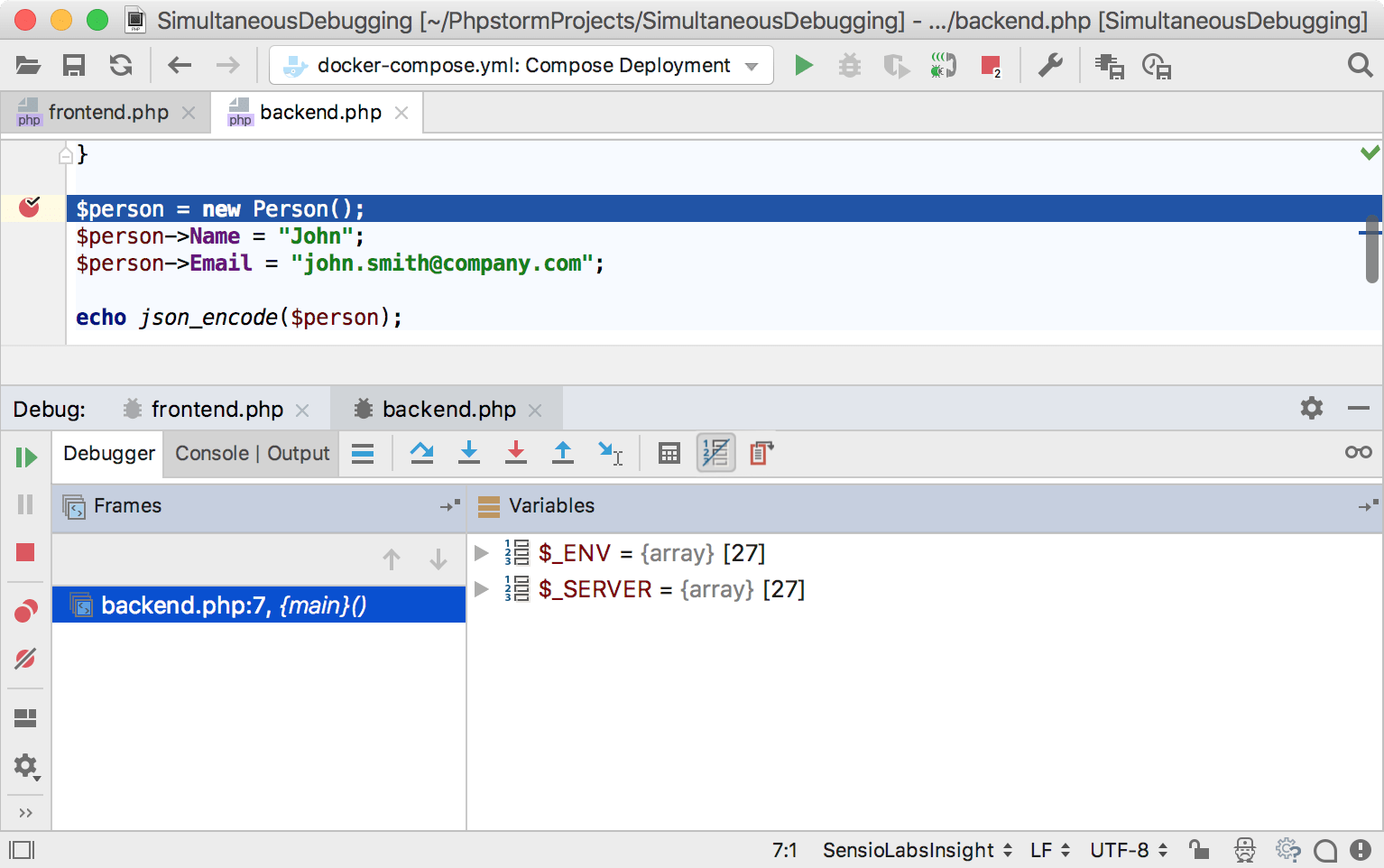This screenshot has width=1384, height=868.
Task: Expand the $_SERVER variable
Action: 481,588
